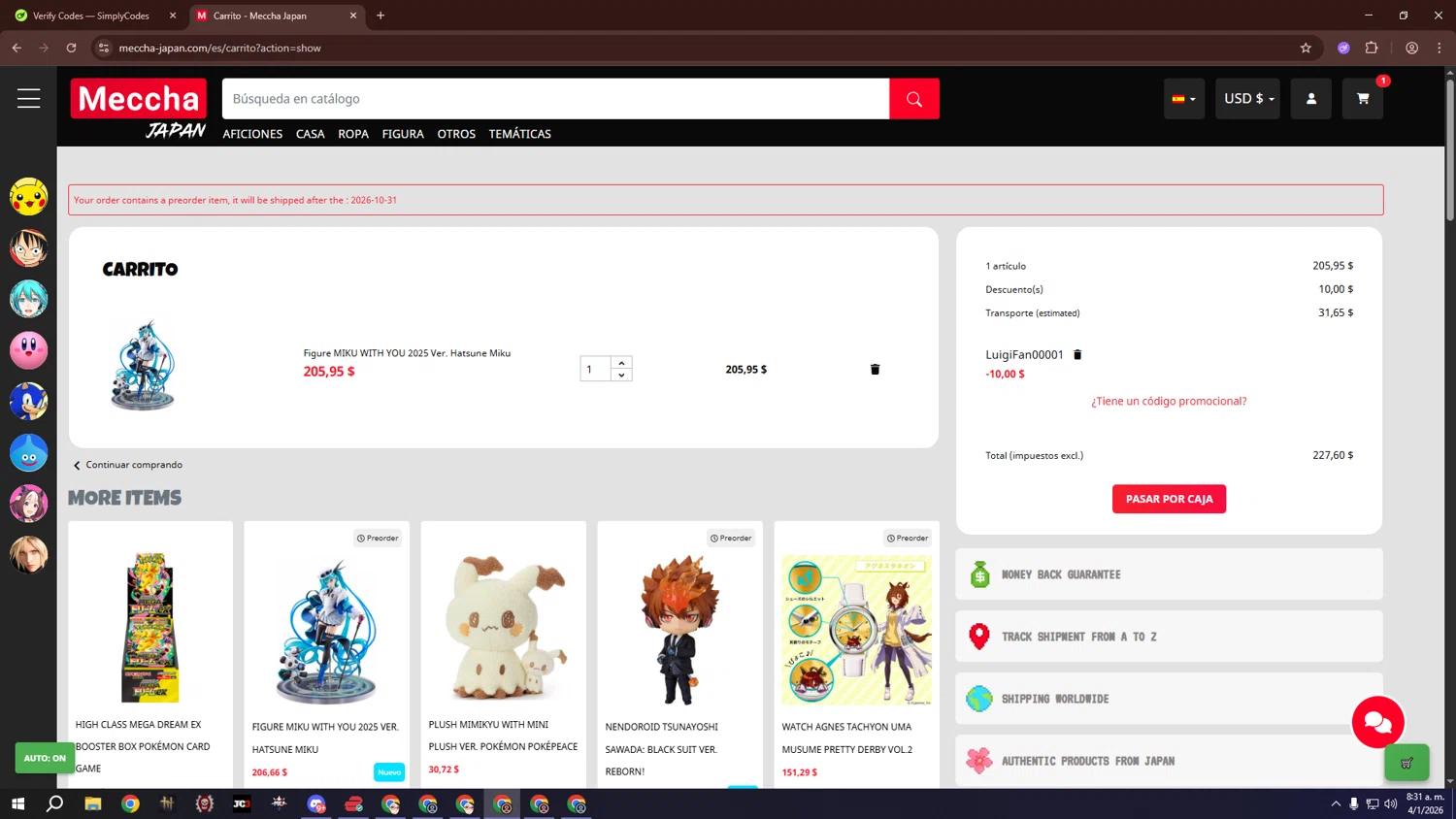
Task: Select the Hatsune Miku sidebar icon
Action: (x=28, y=299)
